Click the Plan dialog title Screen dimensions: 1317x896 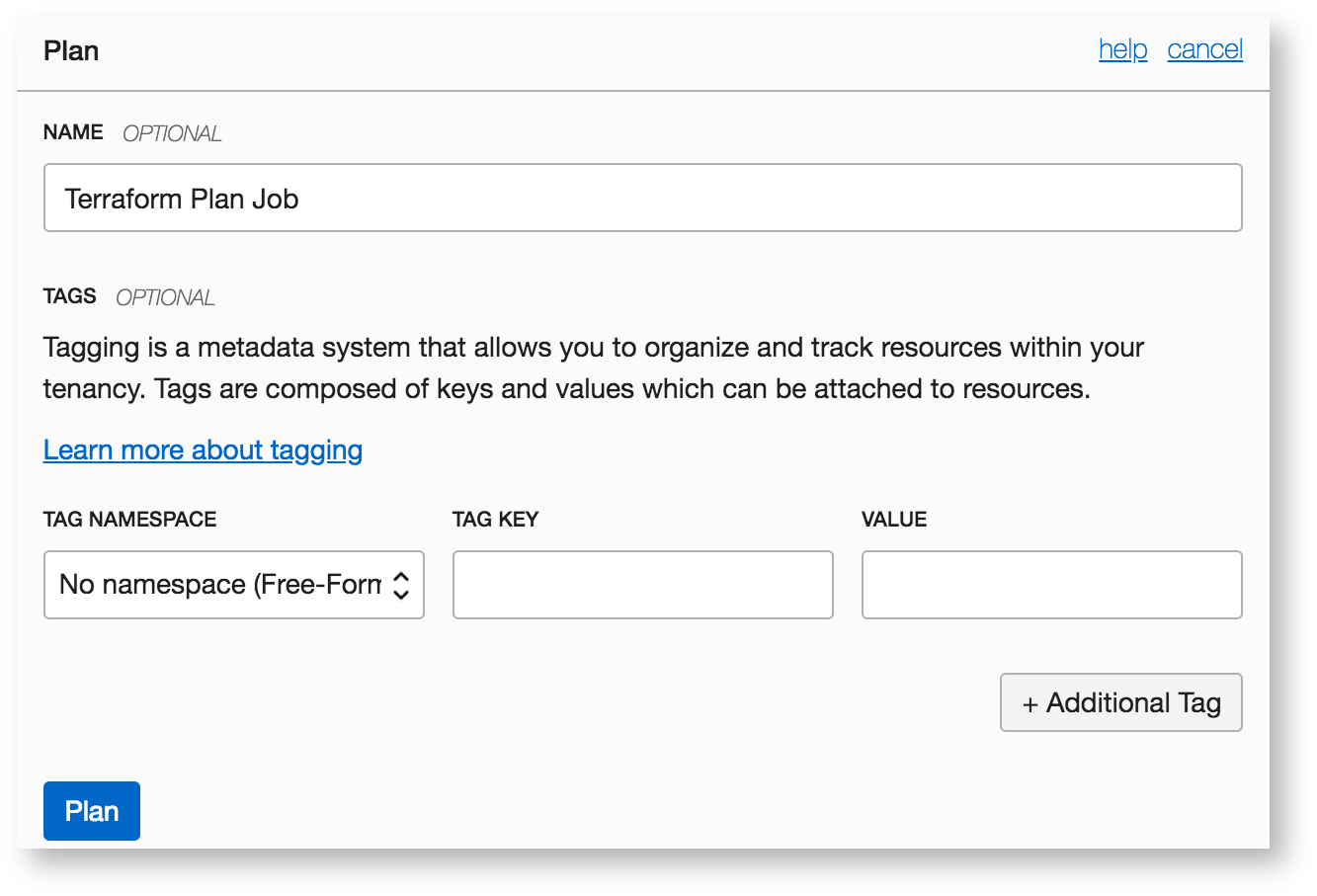coord(71,51)
